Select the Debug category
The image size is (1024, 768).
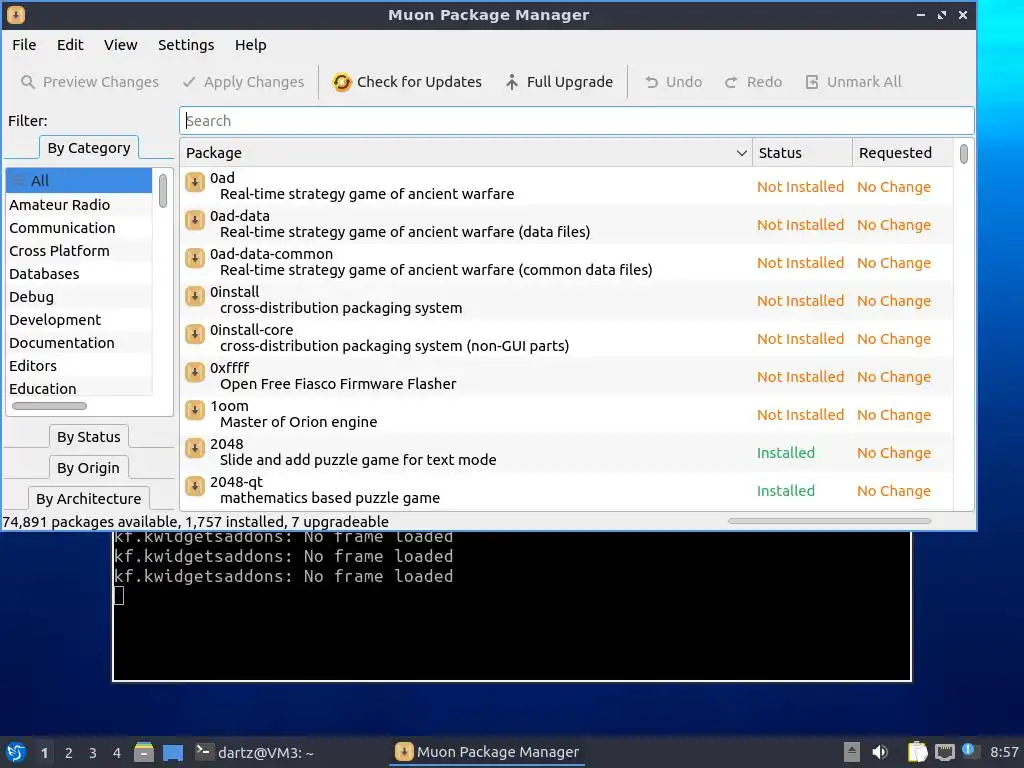click(79, 296)
